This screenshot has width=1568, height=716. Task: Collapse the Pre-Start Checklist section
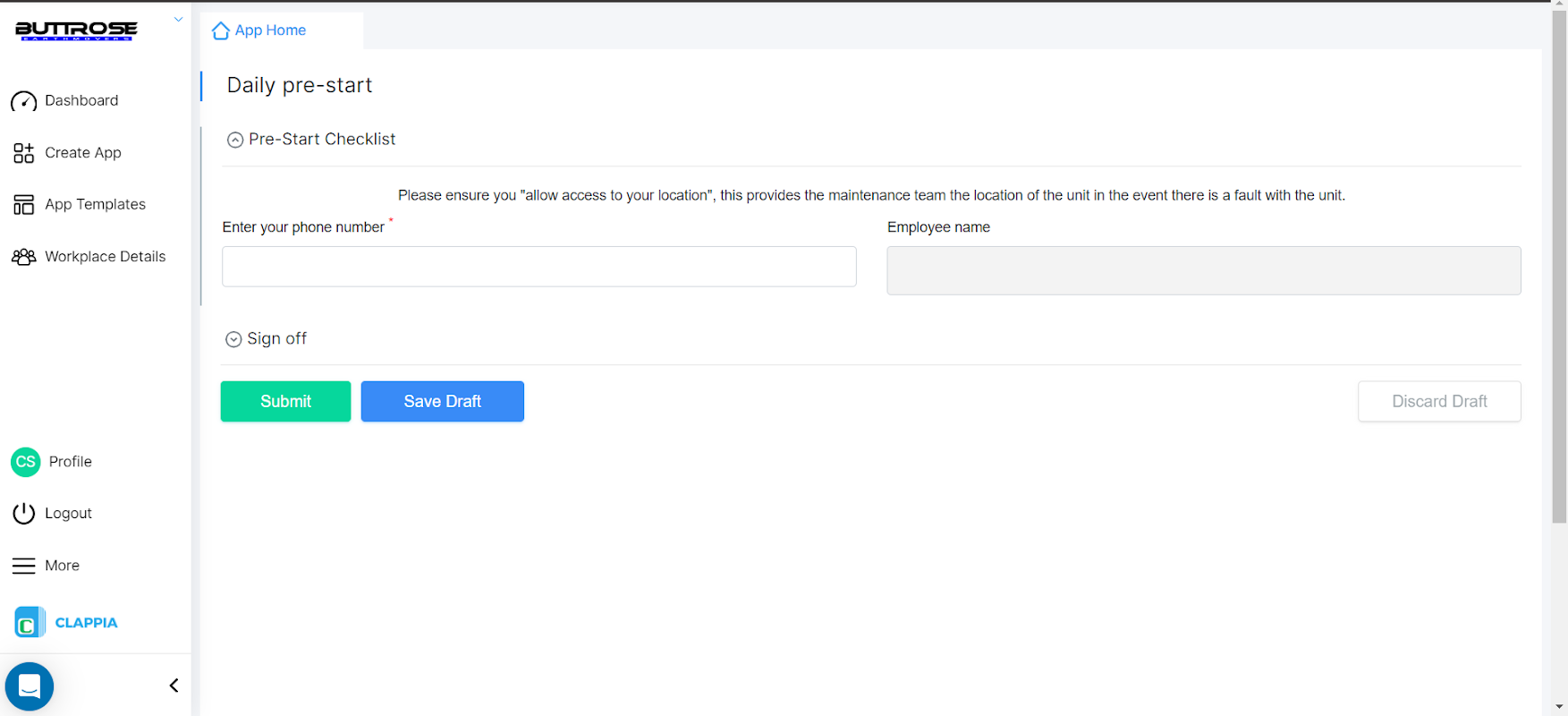click(235, 140)
